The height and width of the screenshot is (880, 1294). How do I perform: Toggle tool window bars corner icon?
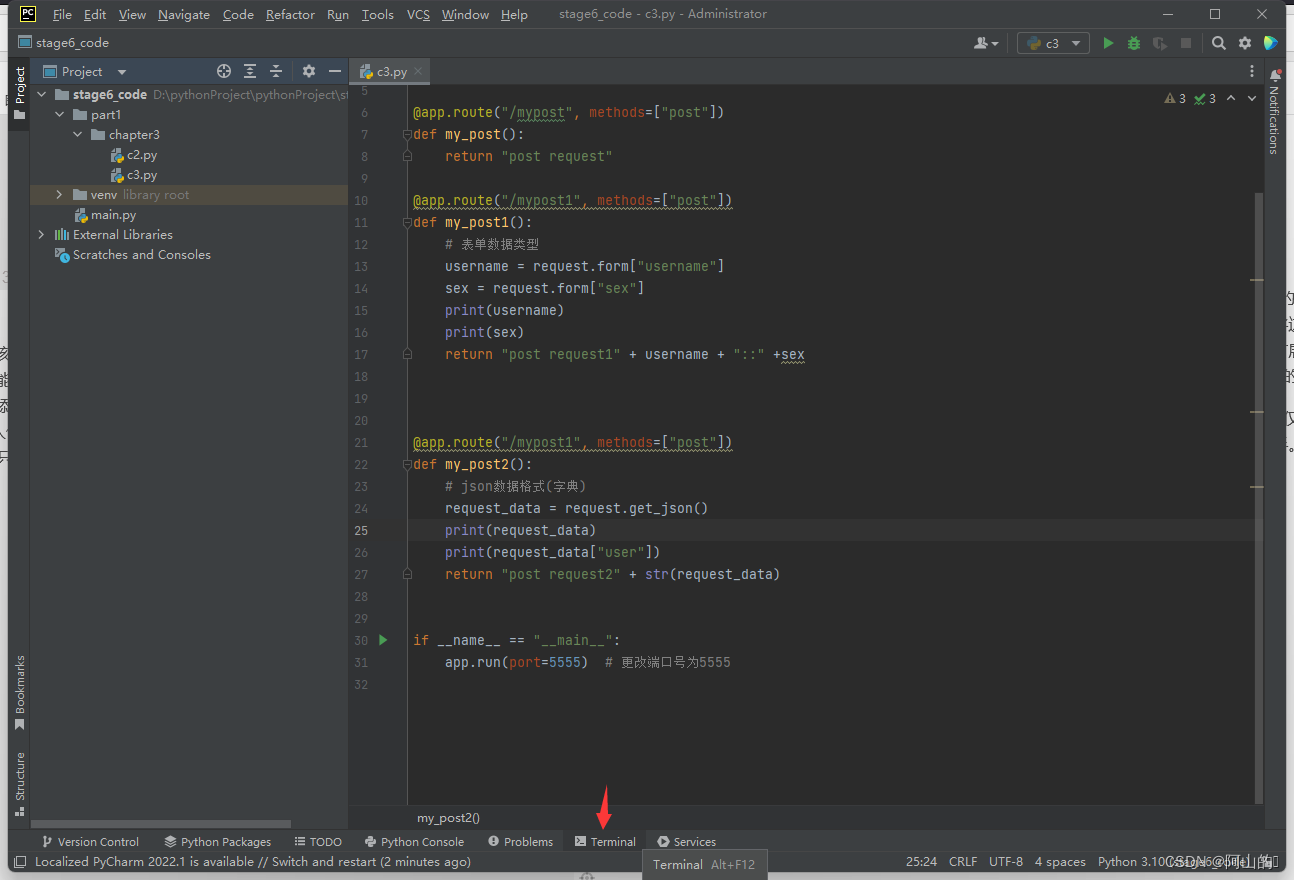tap(20, 861)
